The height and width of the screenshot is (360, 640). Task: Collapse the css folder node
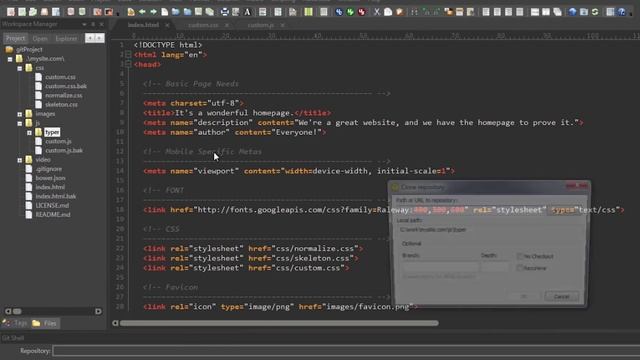(x=20, y=68)
